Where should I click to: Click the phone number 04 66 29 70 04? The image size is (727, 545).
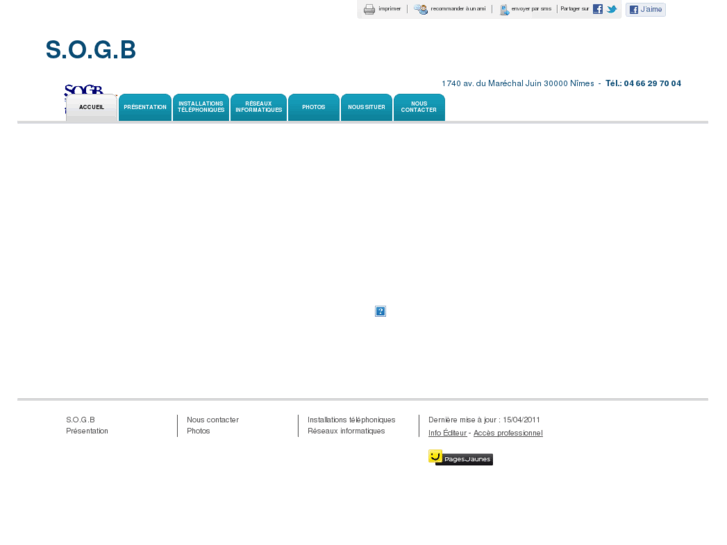click(652, 83)
